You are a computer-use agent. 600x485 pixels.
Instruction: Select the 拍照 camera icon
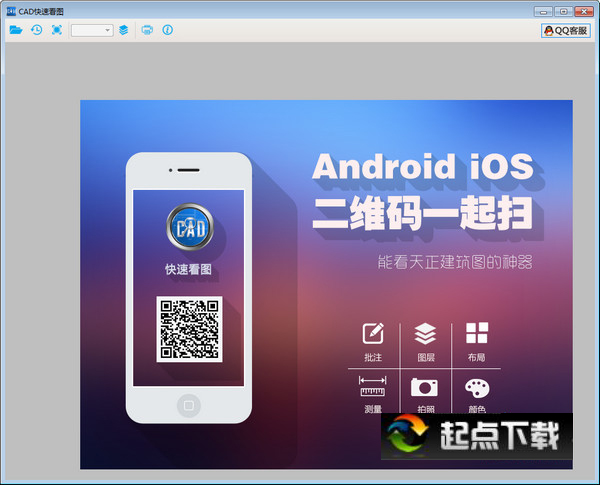pyautogui.click(x=424, y=387)
